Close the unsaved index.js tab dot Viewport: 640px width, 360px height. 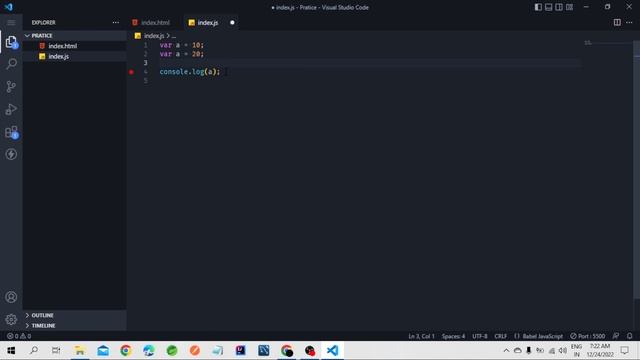232,22
